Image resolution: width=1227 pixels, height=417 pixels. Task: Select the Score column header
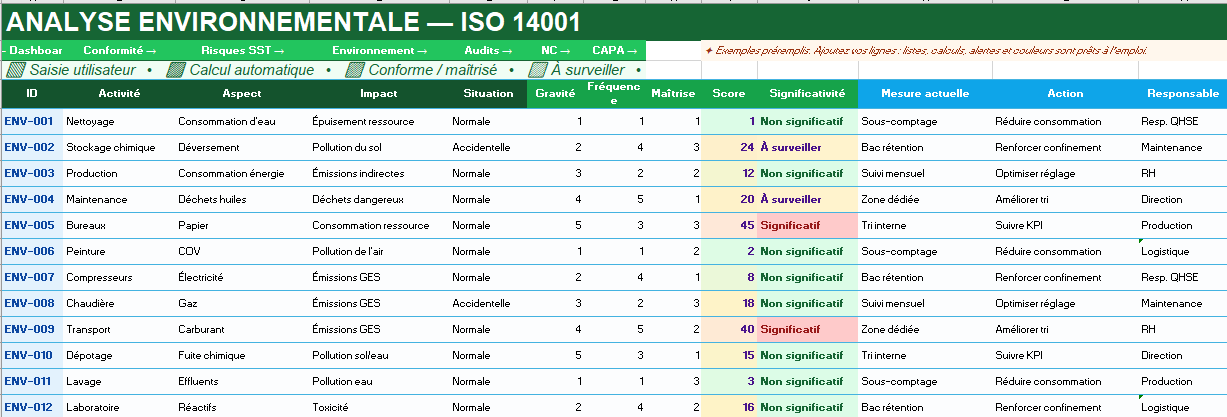pyautogui.click(x=729, y=94)
